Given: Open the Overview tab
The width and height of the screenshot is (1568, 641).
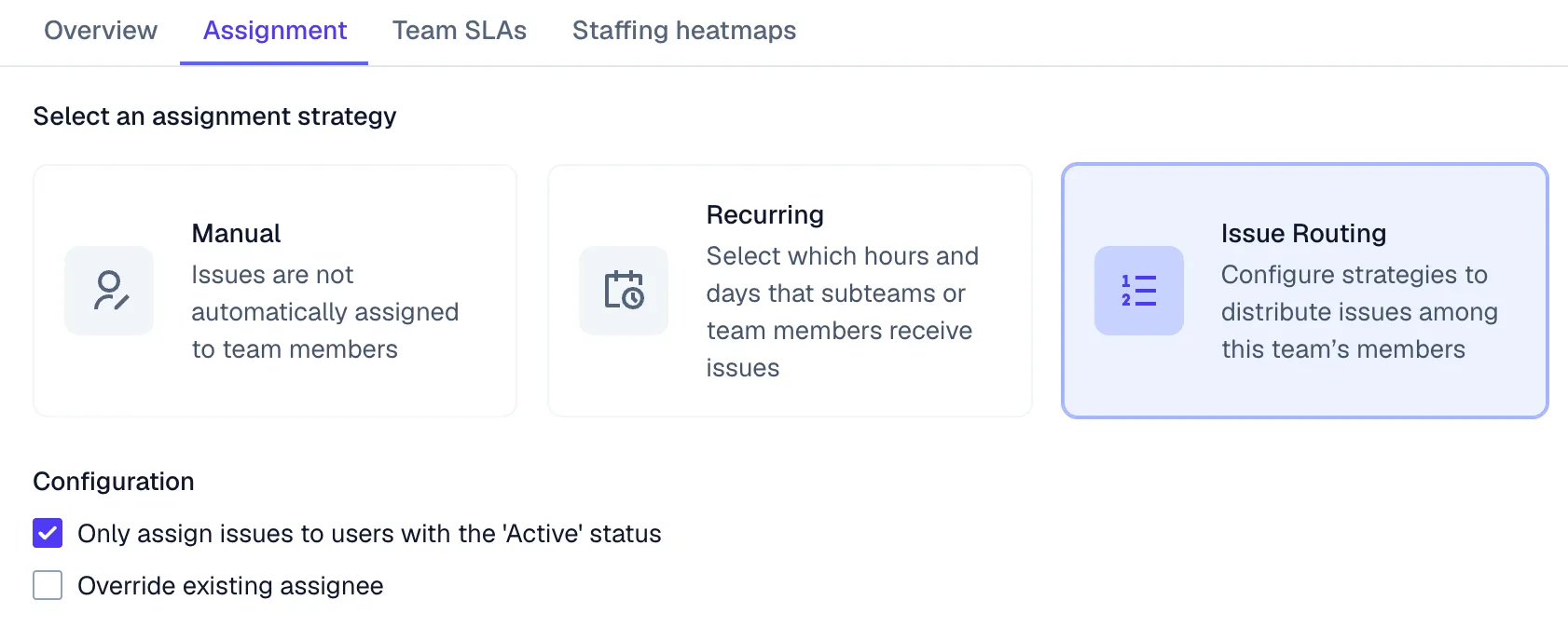Looking at the screenshot, I should point(101,31).
